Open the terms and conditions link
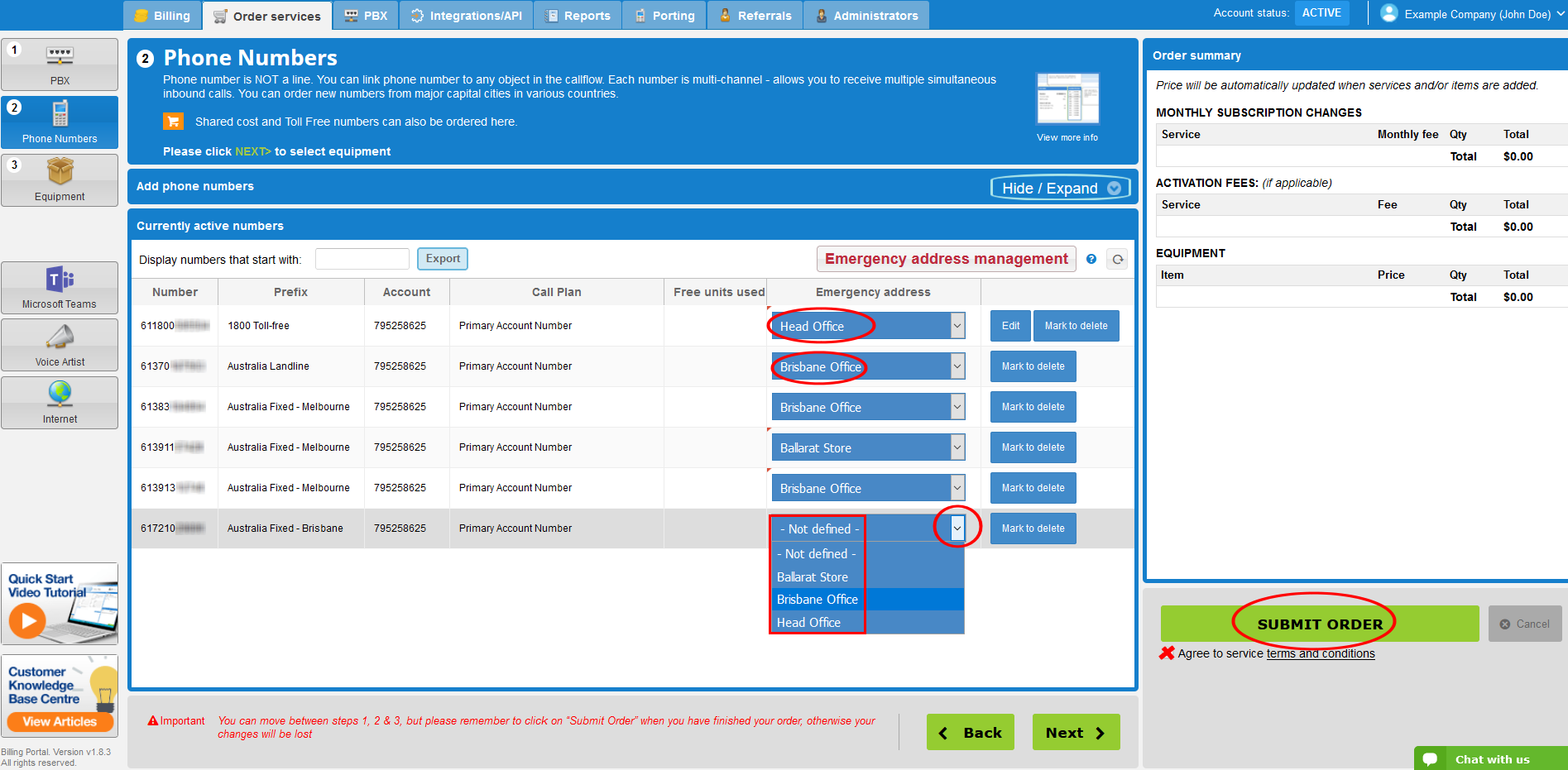Screen dimensions: 1568x770 (x=1321, y=653)
